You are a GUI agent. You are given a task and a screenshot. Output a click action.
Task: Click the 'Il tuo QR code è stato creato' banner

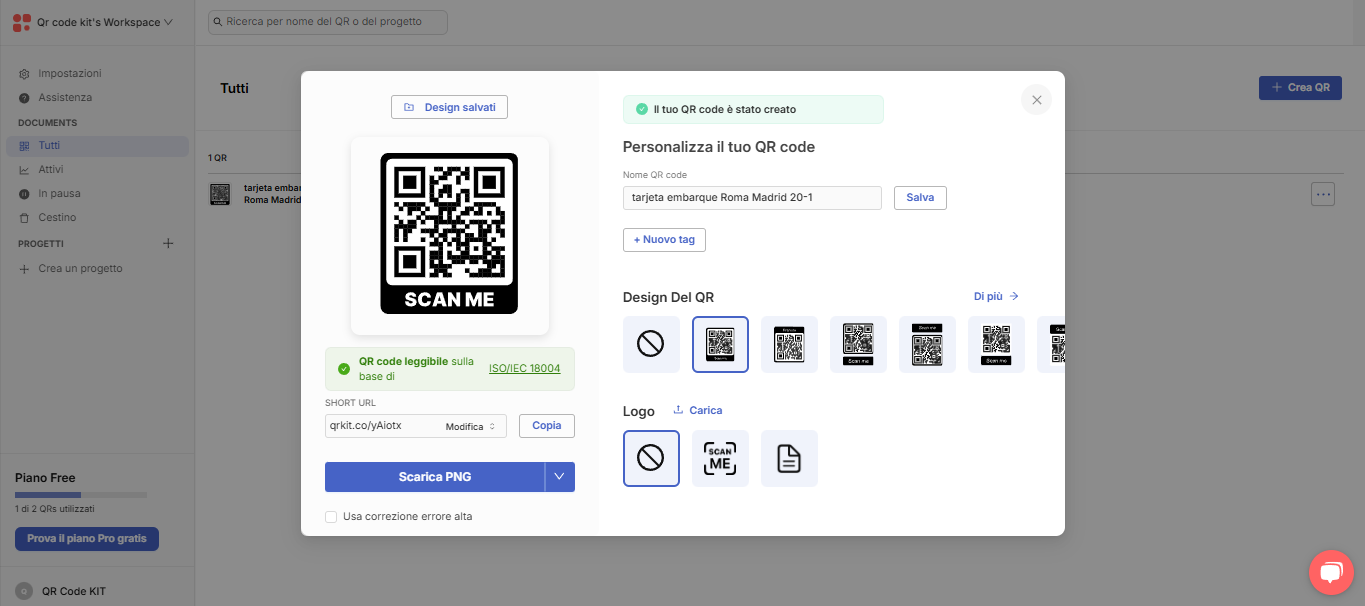coord(753,109)
